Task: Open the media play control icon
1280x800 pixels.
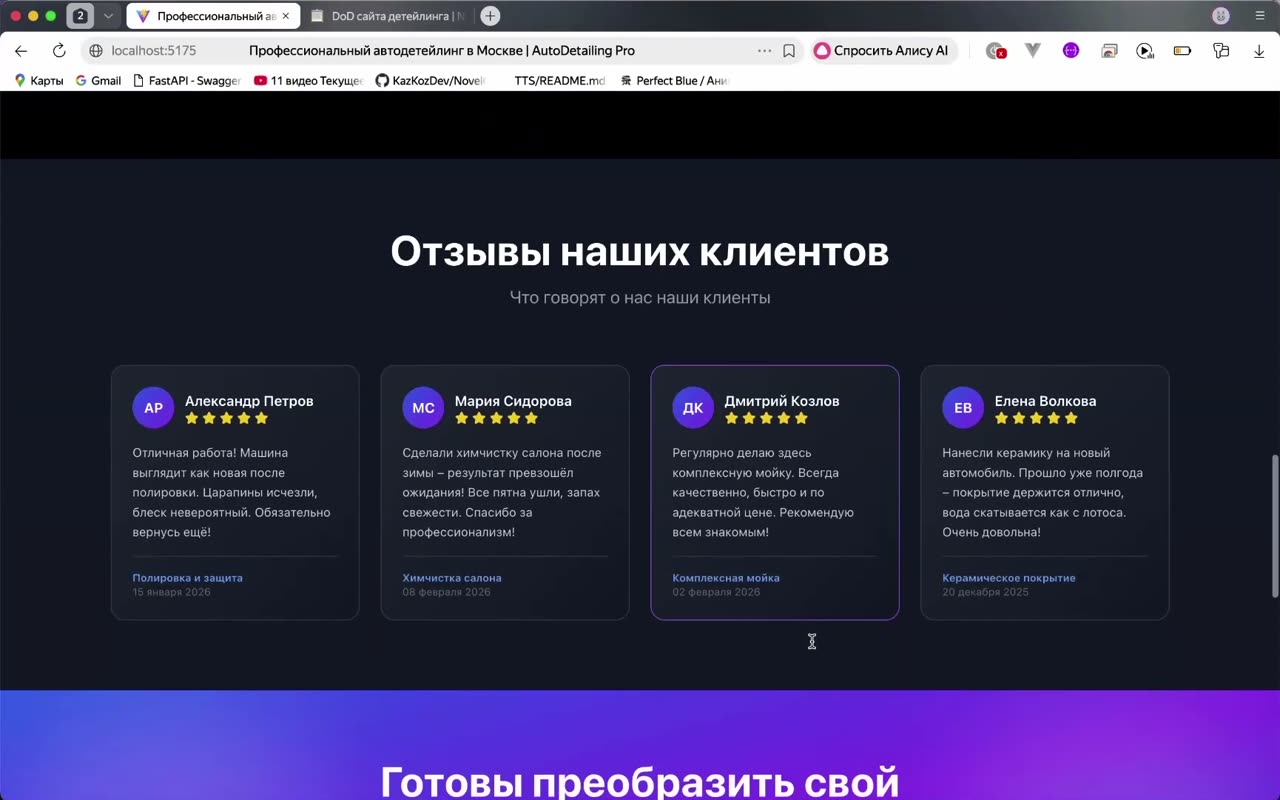Action: 1145,51
